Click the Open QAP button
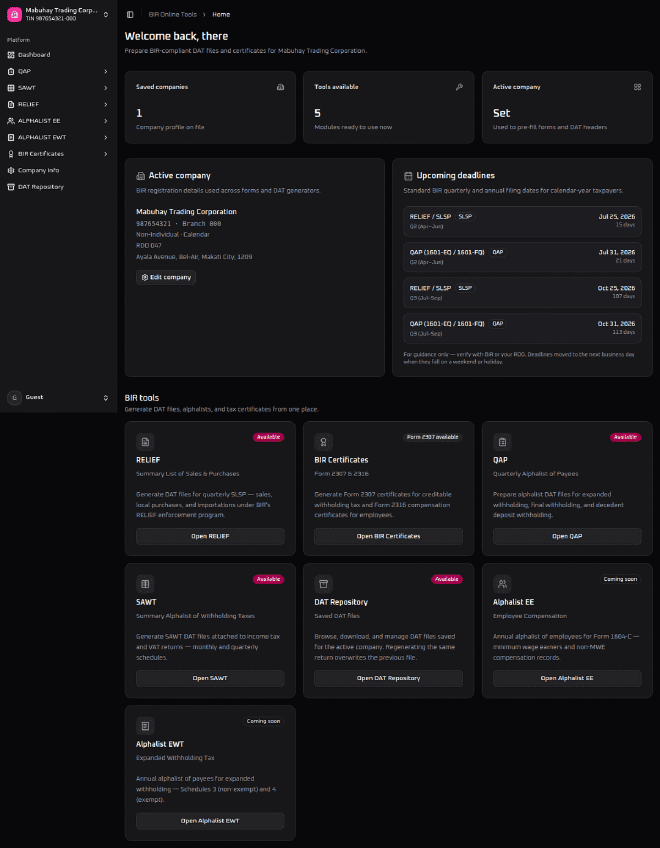The height and width of the screenshot is (848, 660). click(567, 536)
